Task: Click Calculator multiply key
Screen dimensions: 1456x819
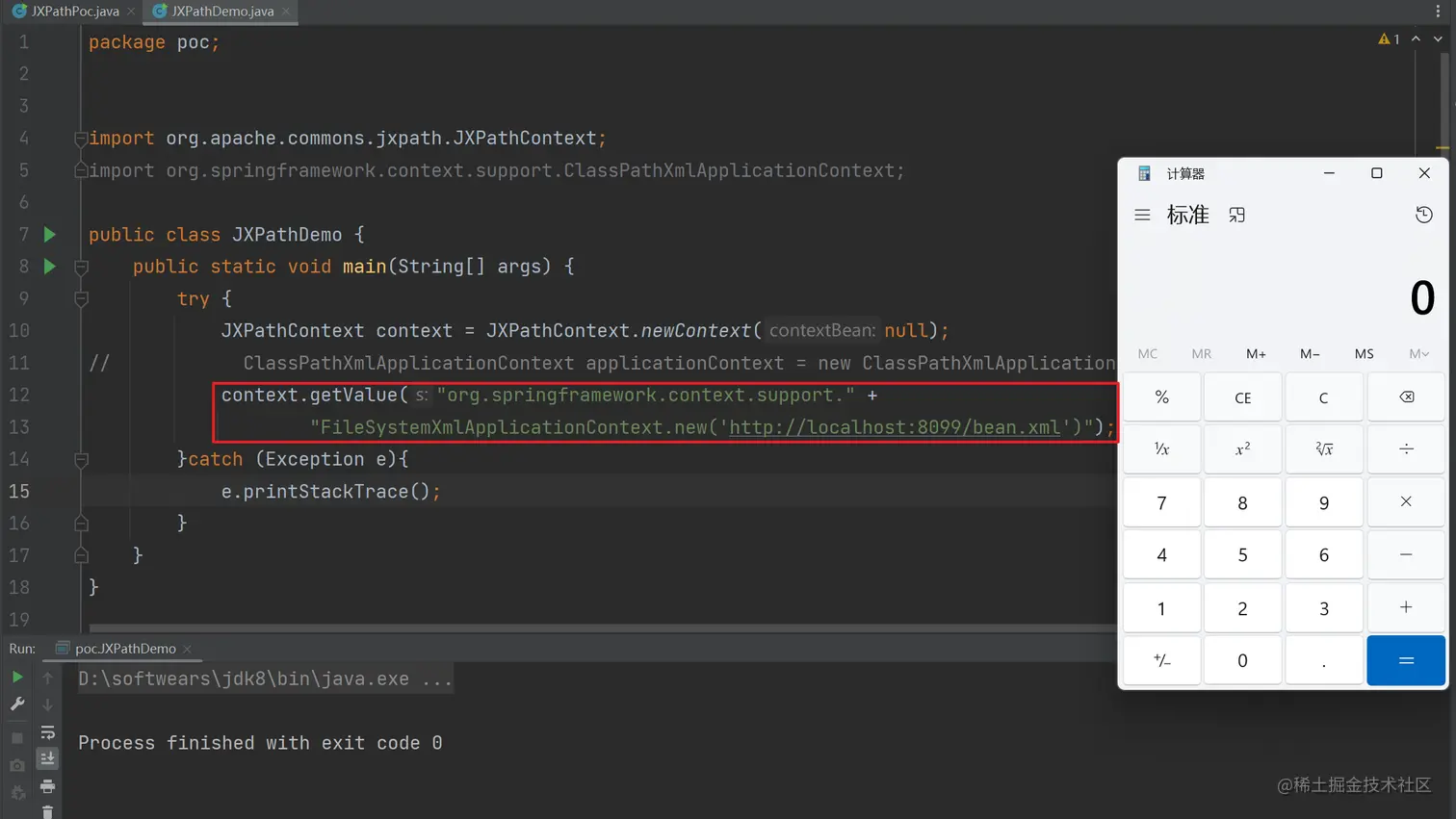Action: click(1406, 502)
